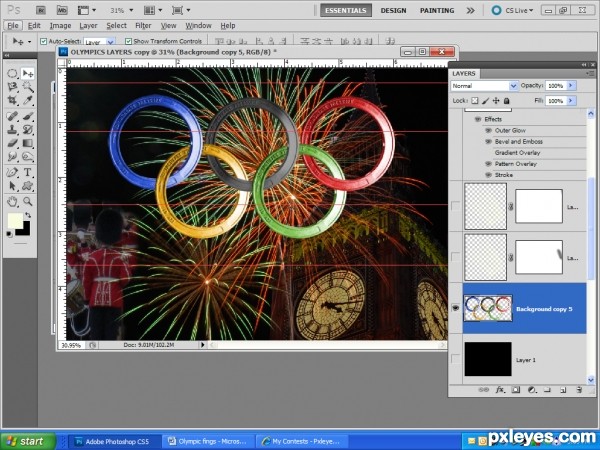
Task: Open the Fill slider arrow
Action: (571, 101)
